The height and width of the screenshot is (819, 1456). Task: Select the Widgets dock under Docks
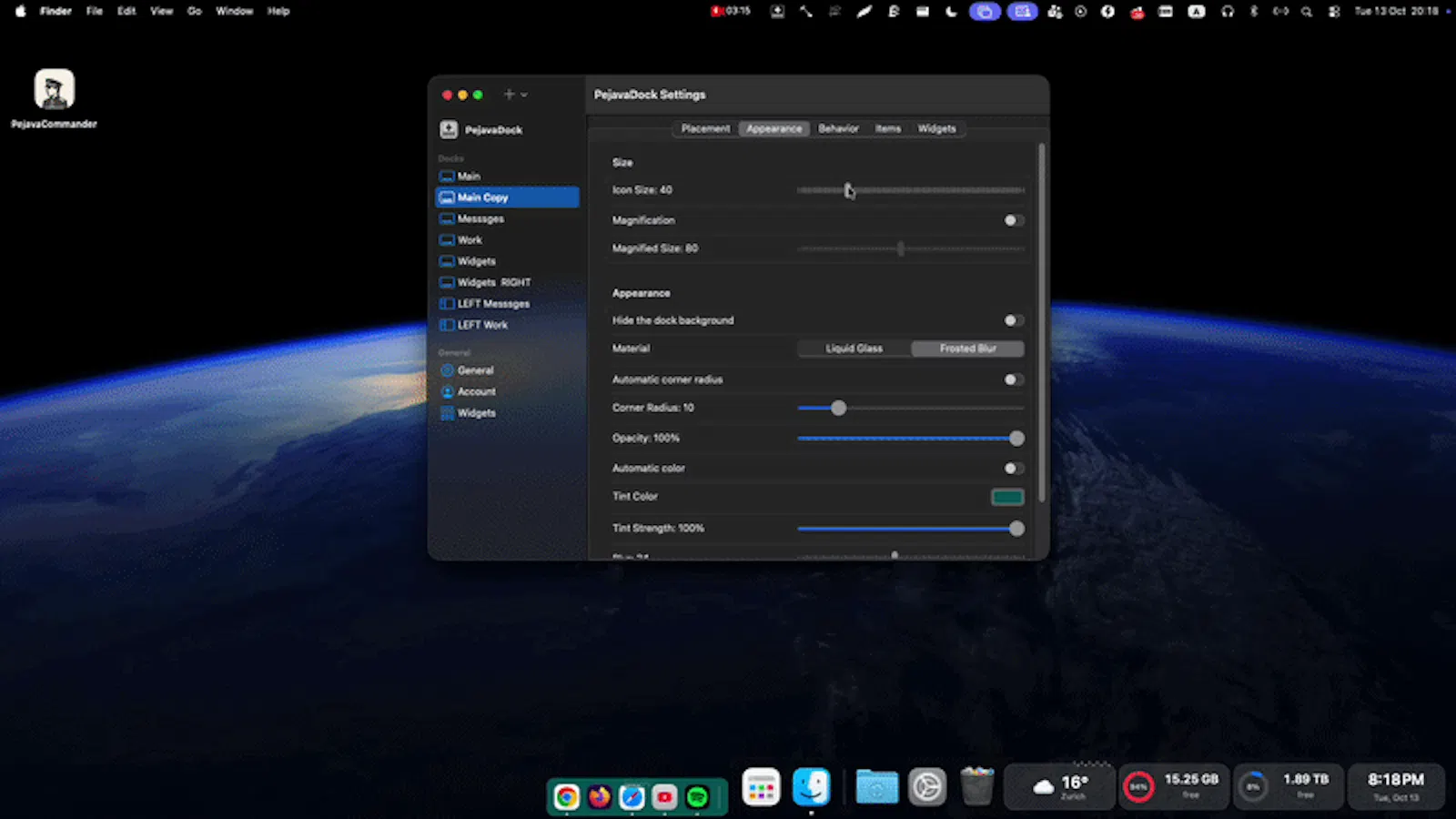point(507,261)
